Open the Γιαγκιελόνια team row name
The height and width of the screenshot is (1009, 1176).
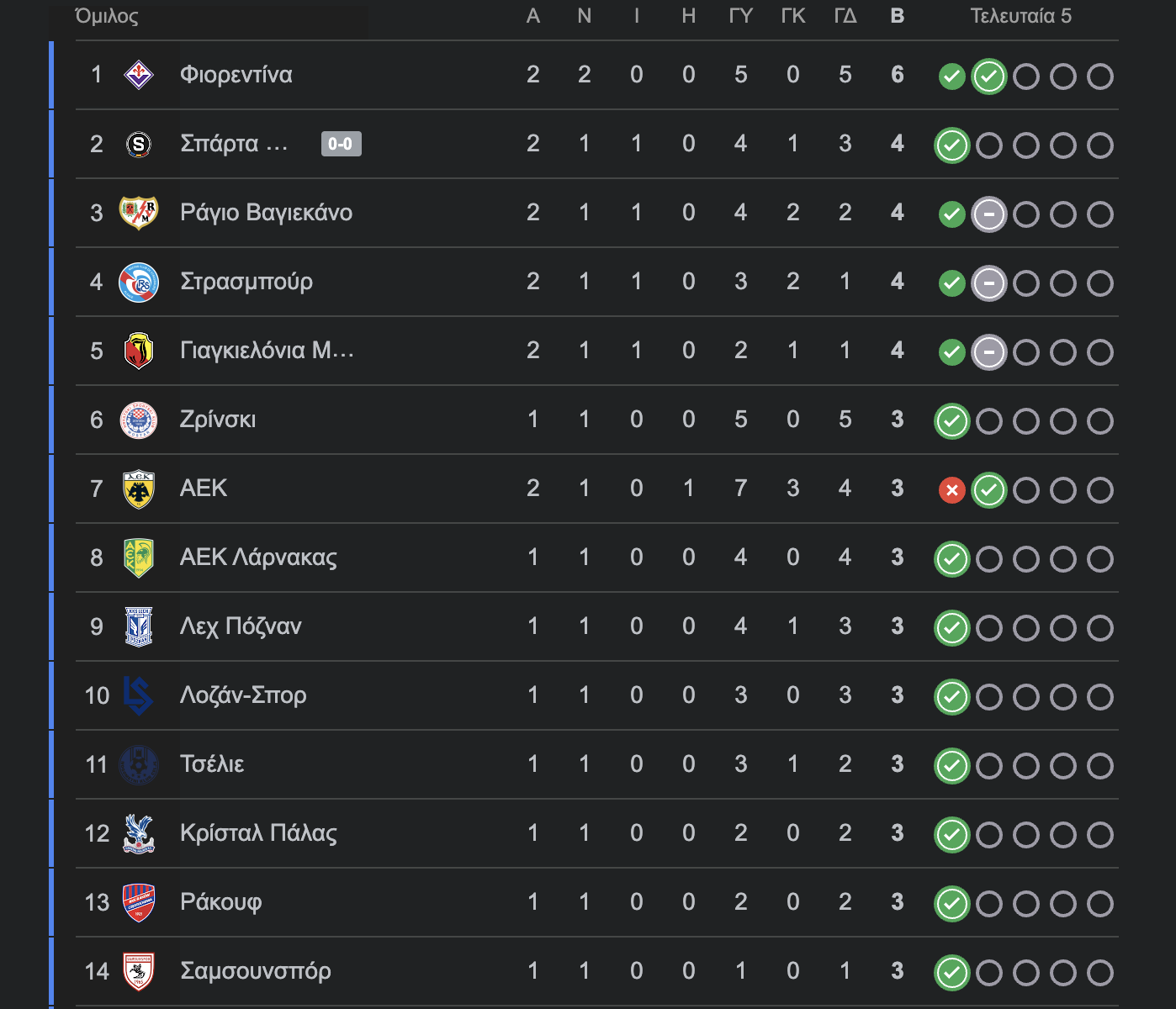click(267, 351)
